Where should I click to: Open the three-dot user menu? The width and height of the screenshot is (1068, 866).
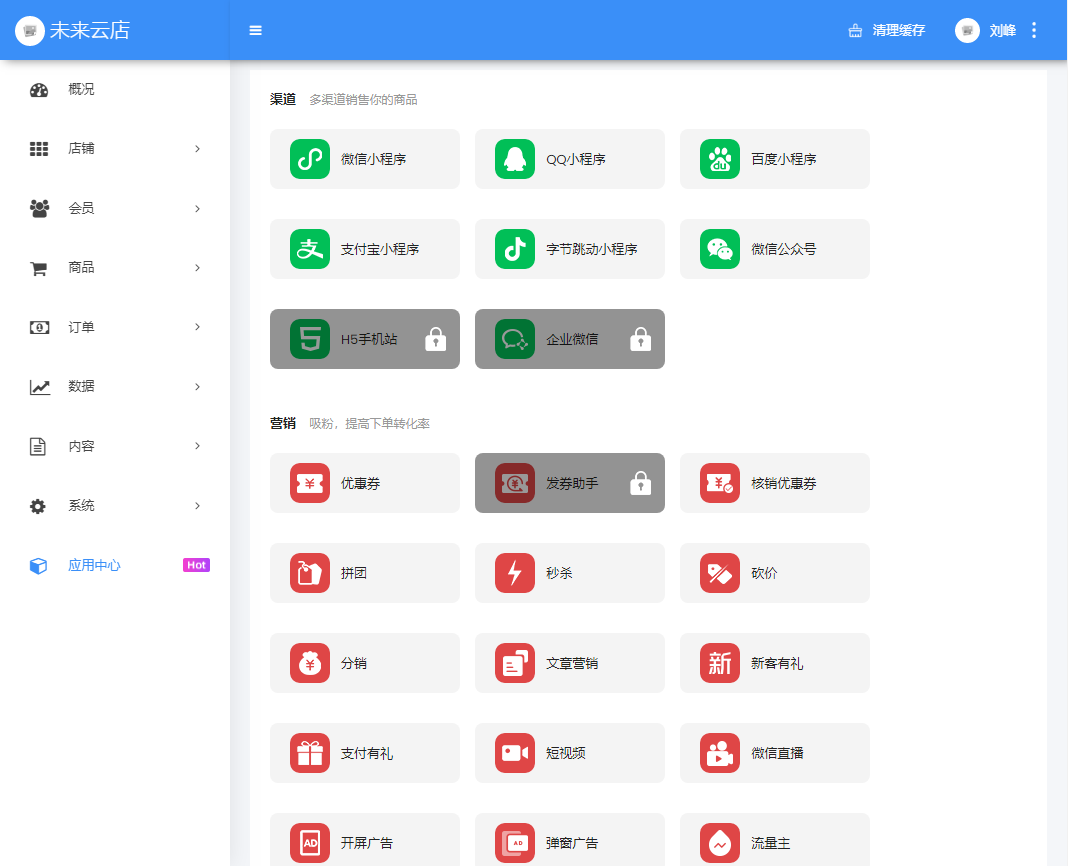coord(1034,30)
